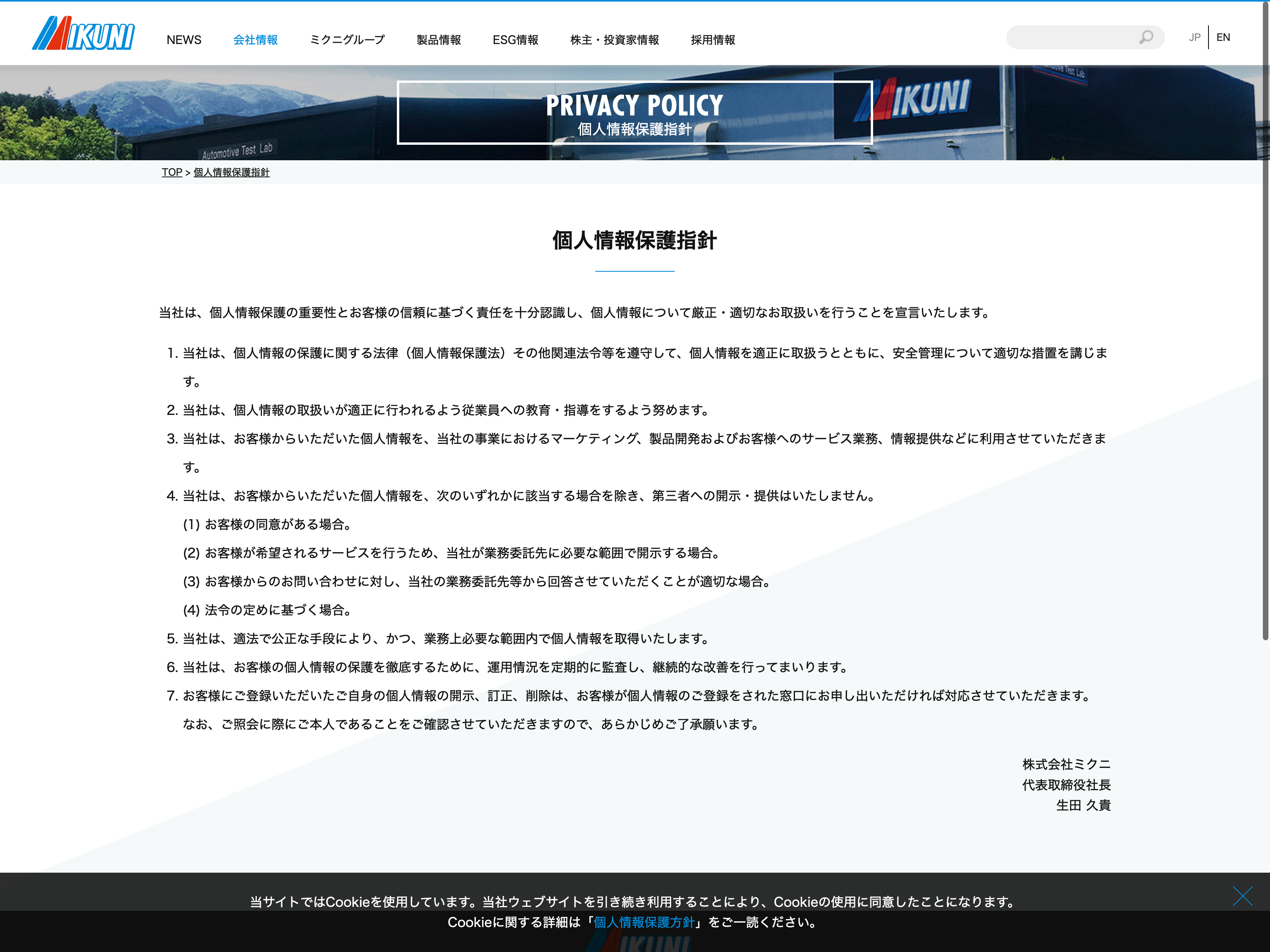Viewport: 1270px width, 952px height.
Task: Open 個人情報保護方針 link in cookie banner
Action: 644,922
